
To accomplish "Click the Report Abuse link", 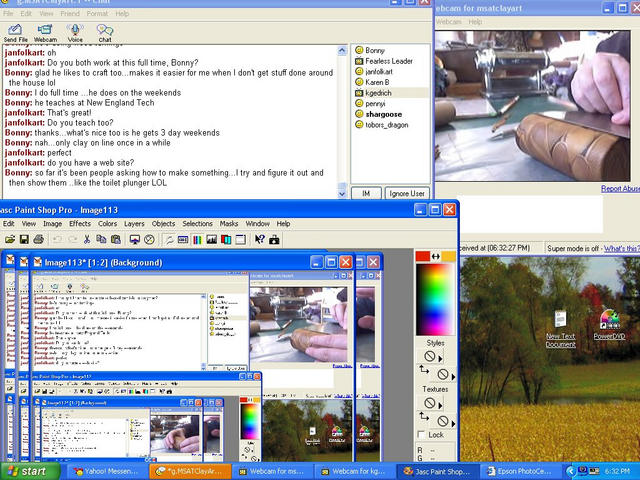I will (x=620, y=189).
